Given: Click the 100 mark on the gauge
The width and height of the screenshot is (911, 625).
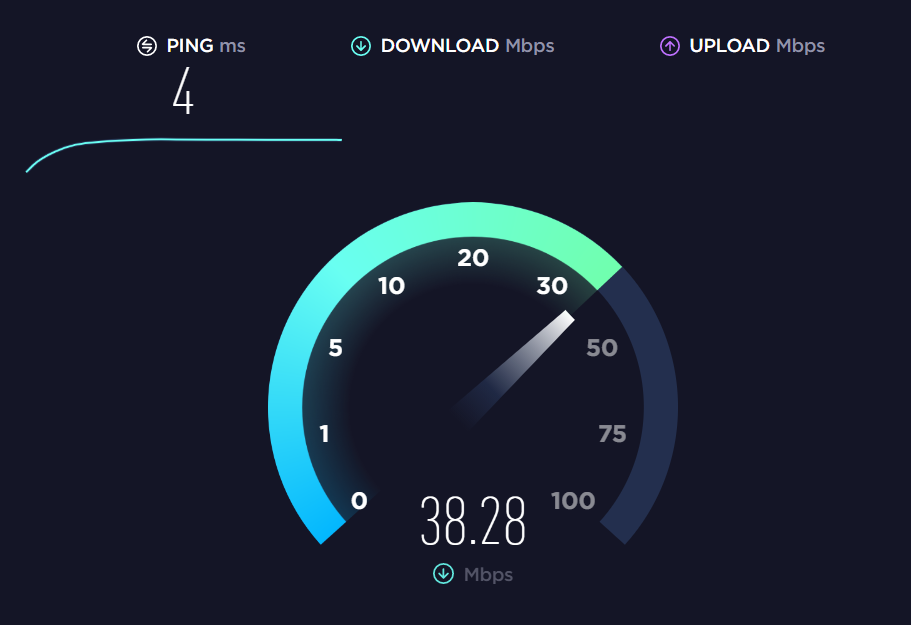Looking at the screenshot, I should coord(573,501).
